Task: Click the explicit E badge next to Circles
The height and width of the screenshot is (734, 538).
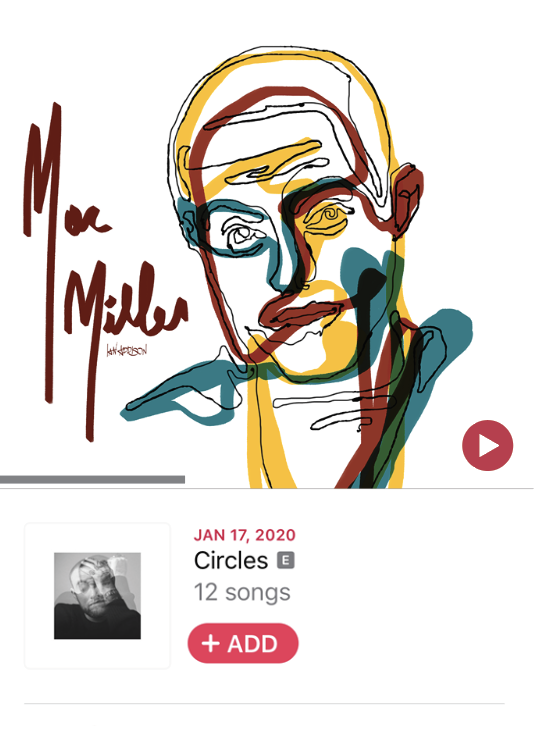Action: [286, 560]
